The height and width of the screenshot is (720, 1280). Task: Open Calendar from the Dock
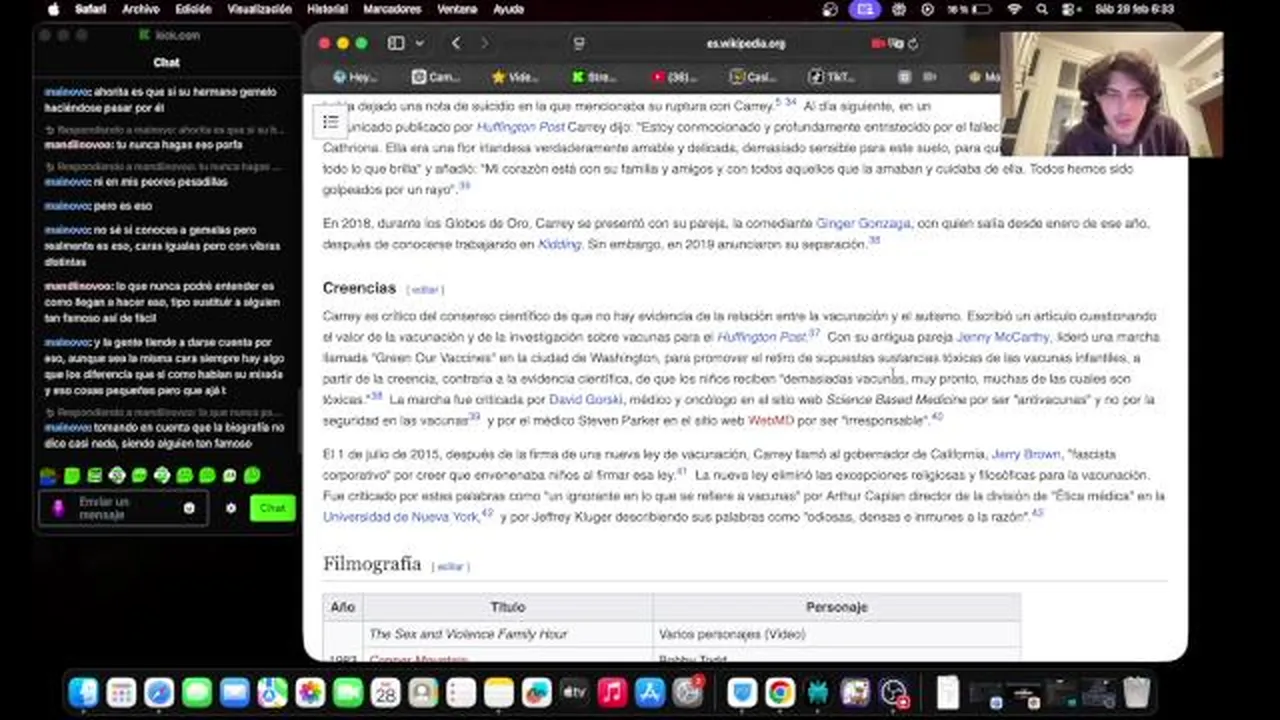386,692
